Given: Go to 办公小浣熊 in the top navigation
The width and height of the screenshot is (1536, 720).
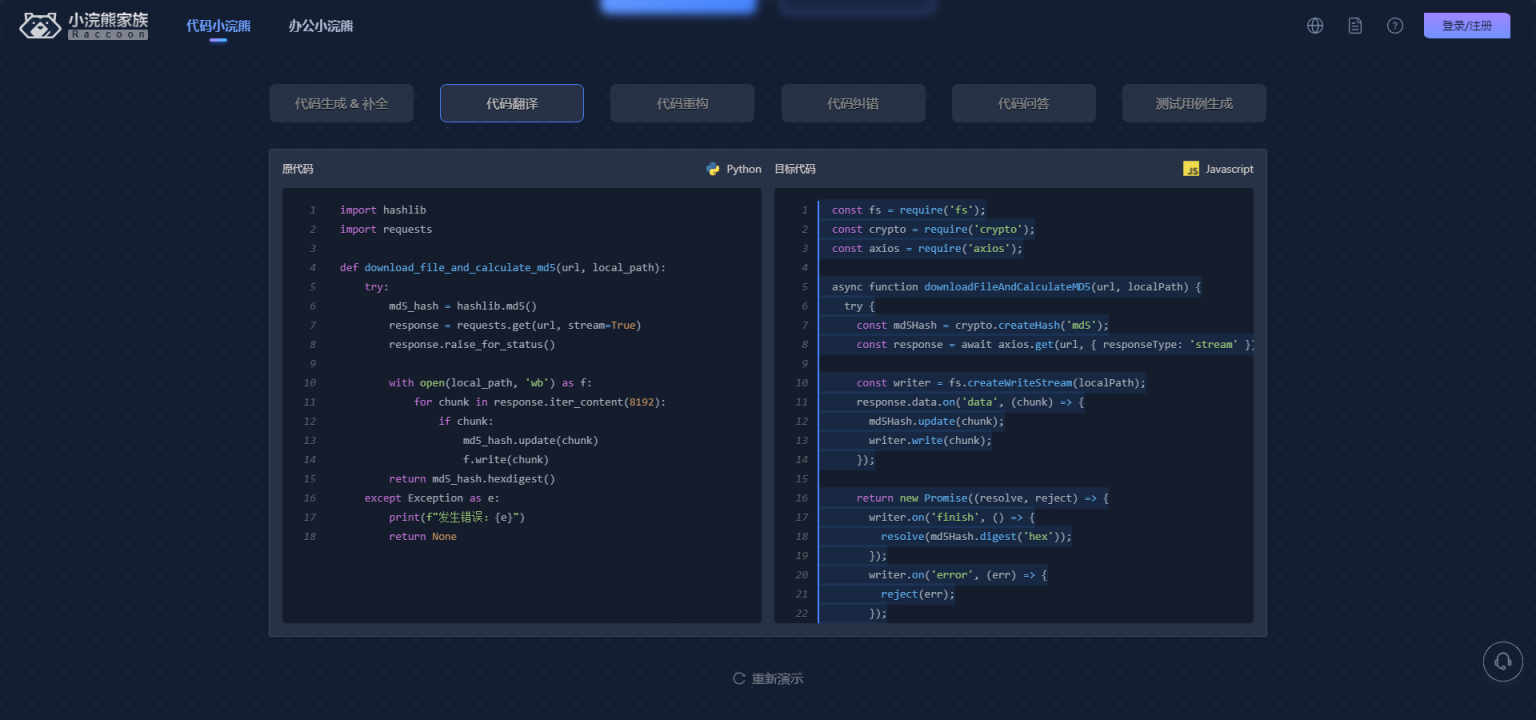Looking at the screenshot, I should tap(321, 26).
